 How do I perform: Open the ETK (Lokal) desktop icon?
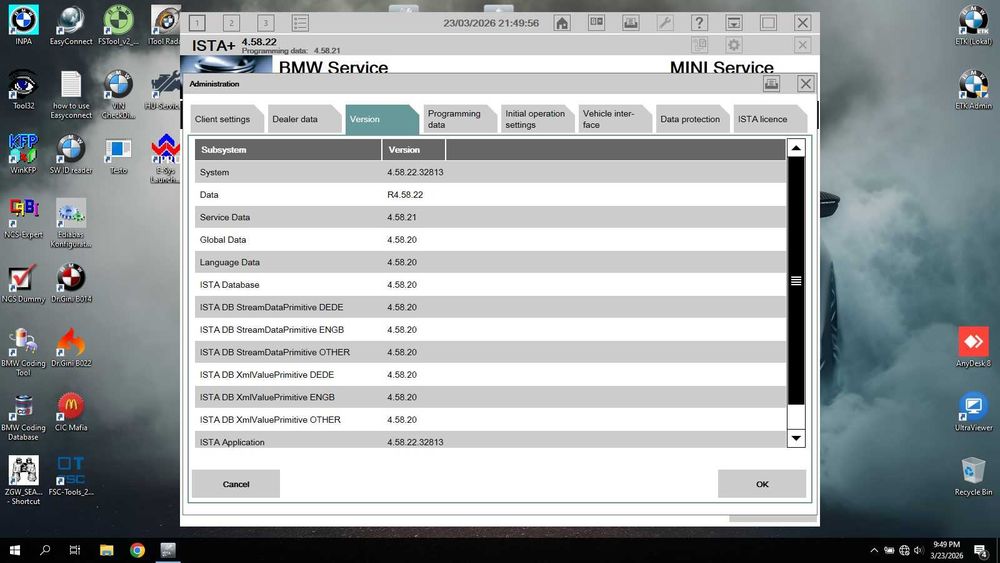point(973,25)
